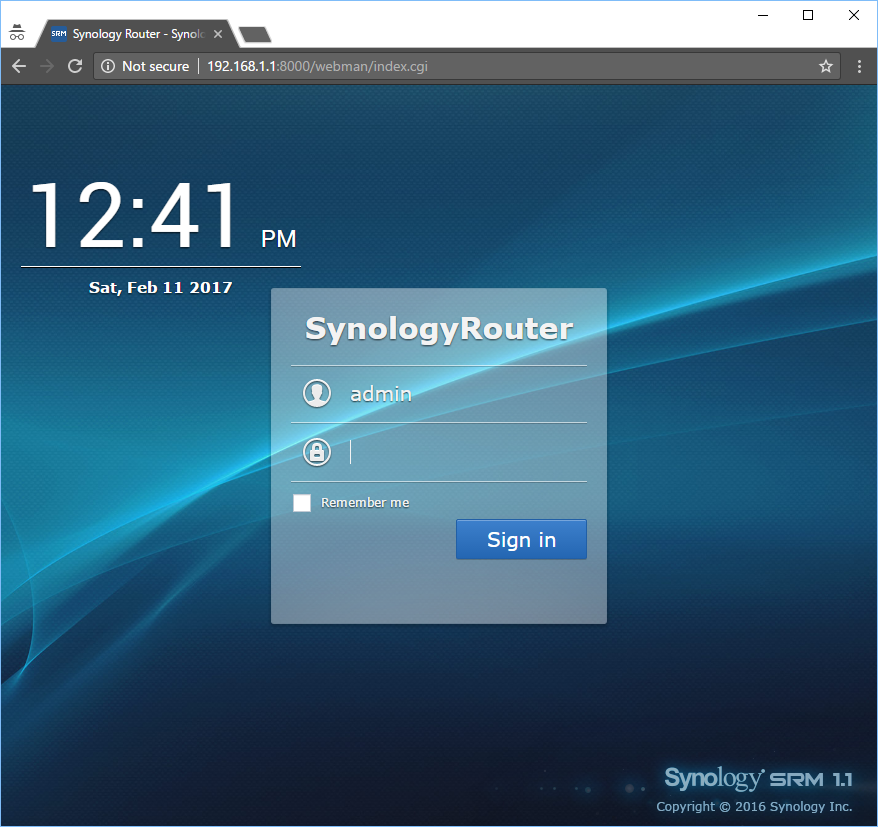878x827 pixels.
Task: Minimize the browser window
Action: [763, 15]
